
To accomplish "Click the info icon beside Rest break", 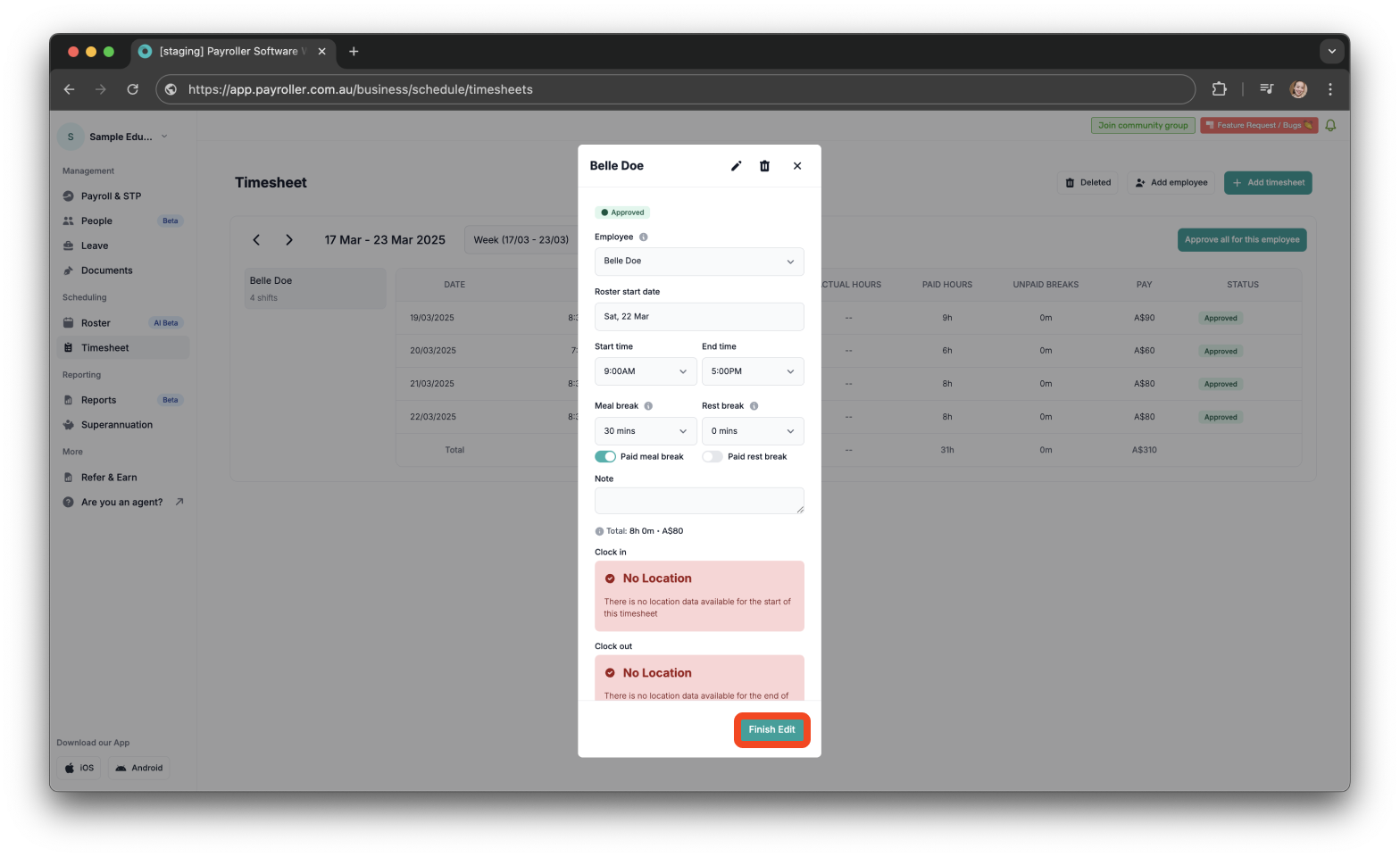I will pyautogui.click(x=754, y=406).
